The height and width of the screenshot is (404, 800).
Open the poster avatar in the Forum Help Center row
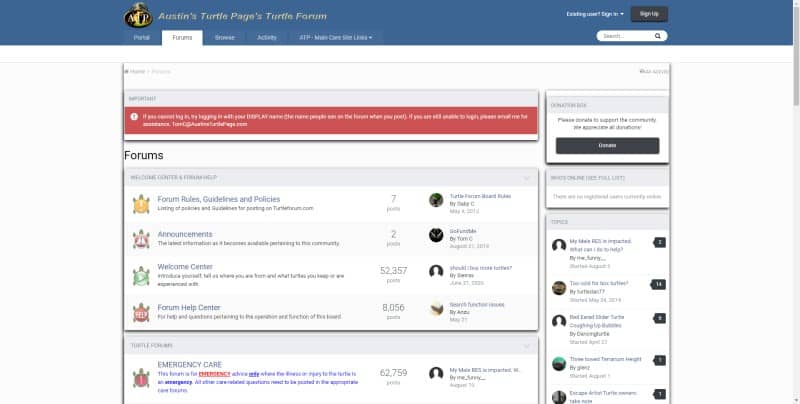(436, 308)
